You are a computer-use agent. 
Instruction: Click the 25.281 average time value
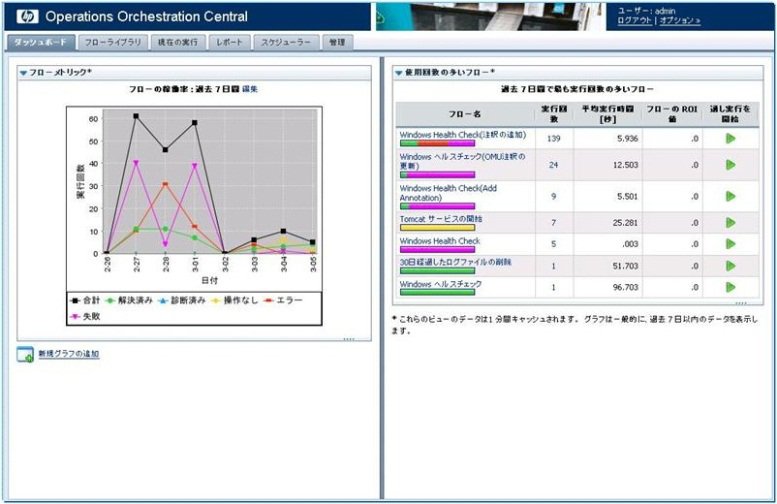click(625, 223)
